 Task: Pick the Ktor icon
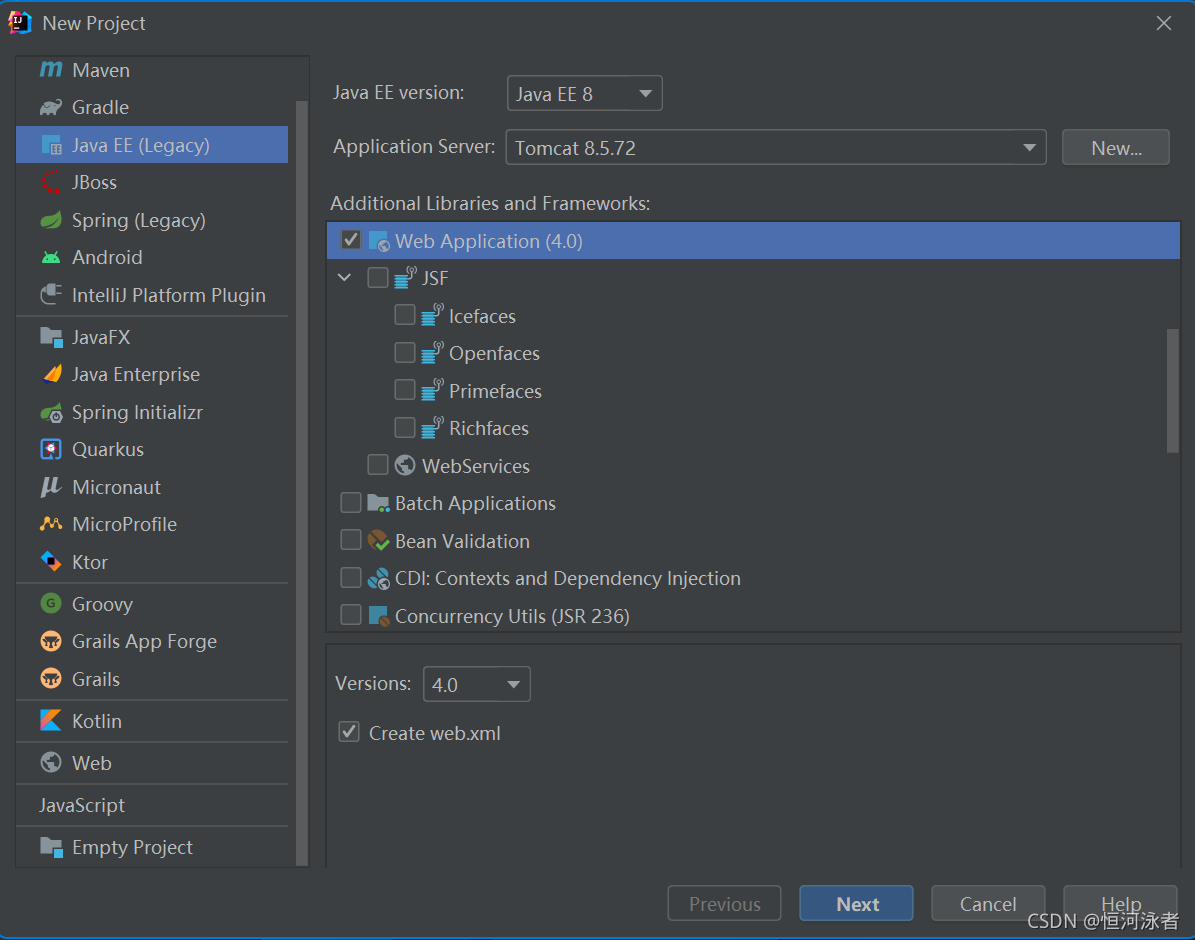(x=51, y=562)
